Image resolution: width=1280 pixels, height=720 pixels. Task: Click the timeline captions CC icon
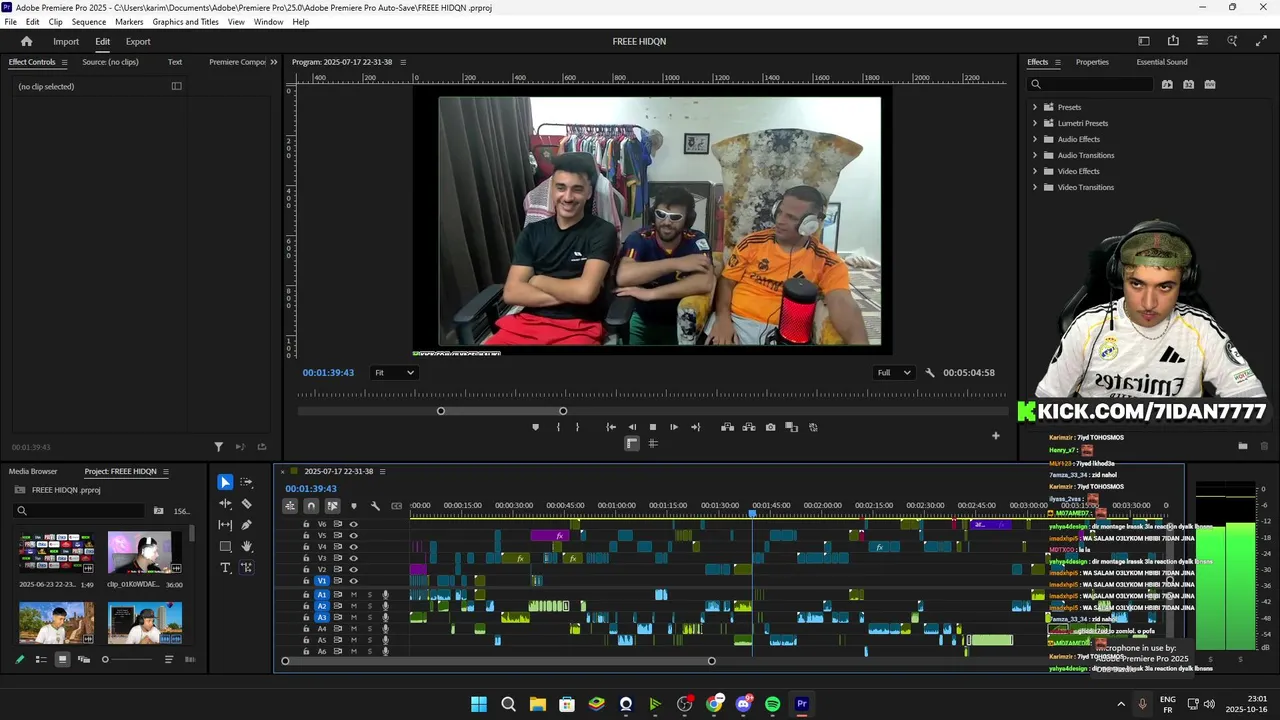[396, 506]
